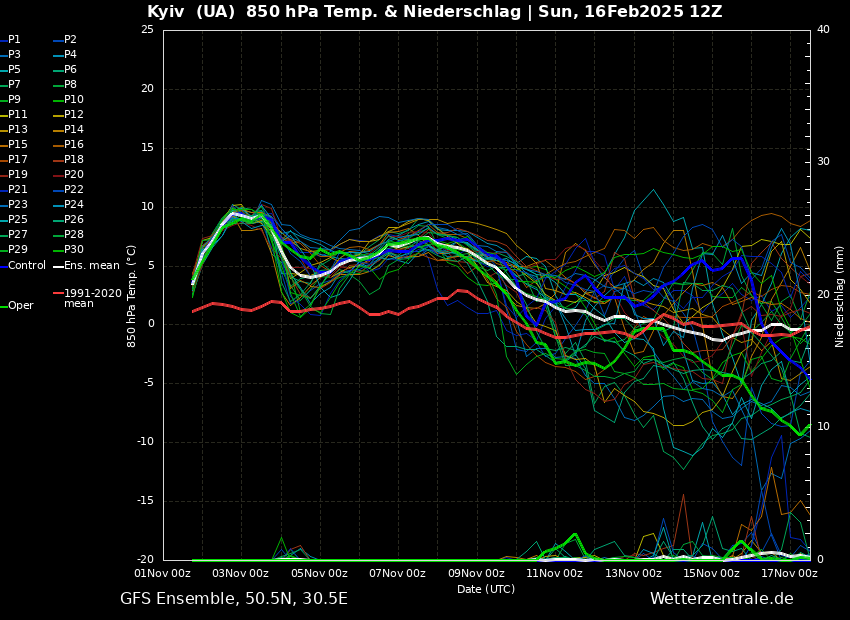This screenshot has width=850, height=620.
Task: Click the P1 legend entry
Action: coord(14,40)
